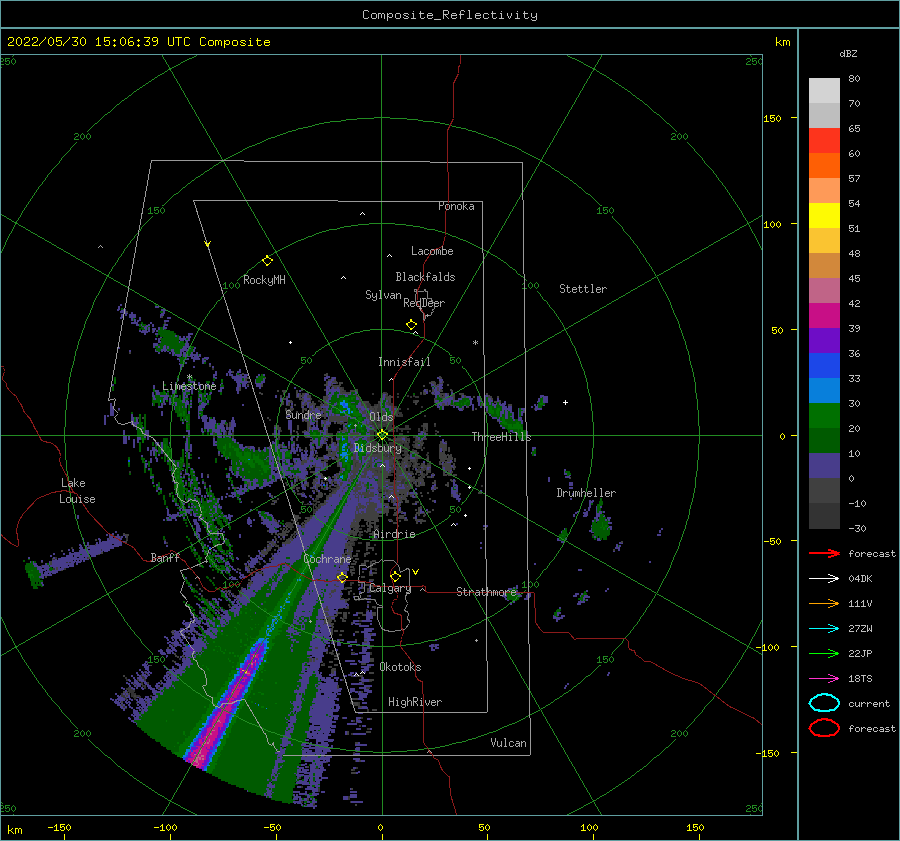Viewport: 900px width, 841px height.
Task: Click the Lake Louise label
Action: 77,491
